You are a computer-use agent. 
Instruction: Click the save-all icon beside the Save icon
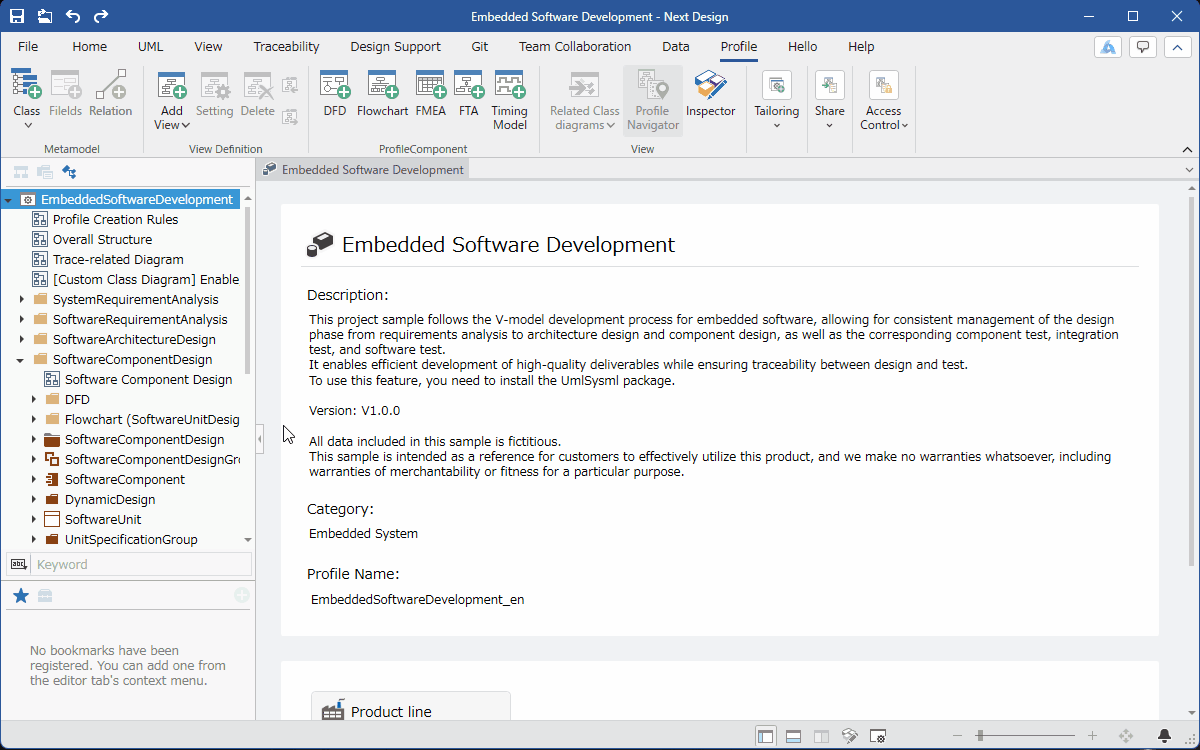coord(45,16)
